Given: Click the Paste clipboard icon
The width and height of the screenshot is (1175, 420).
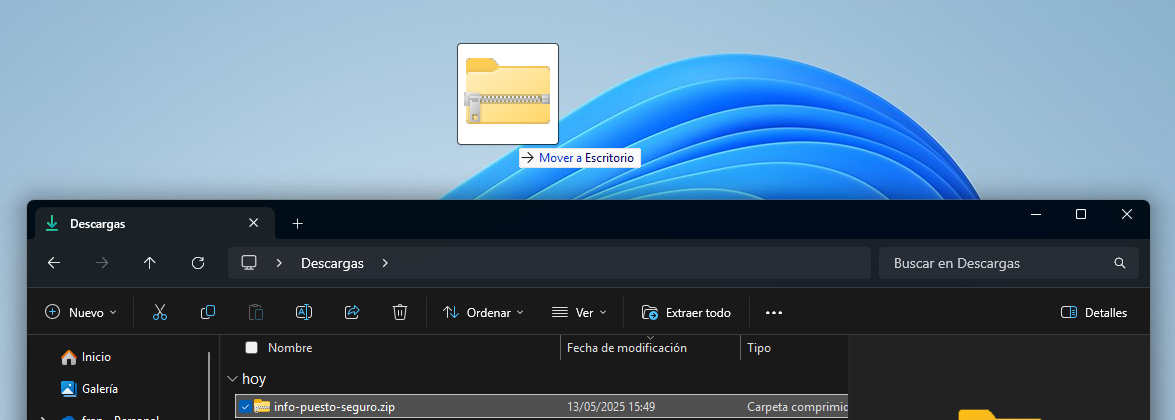Looking at the screenshot, I should click(x=256, y=312).
